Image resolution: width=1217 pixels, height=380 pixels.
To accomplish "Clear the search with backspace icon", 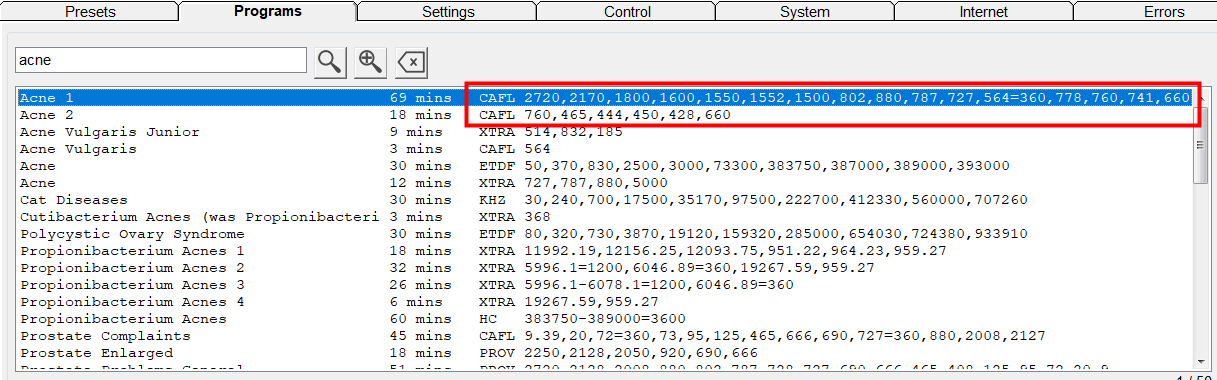I will click(411, 62).
